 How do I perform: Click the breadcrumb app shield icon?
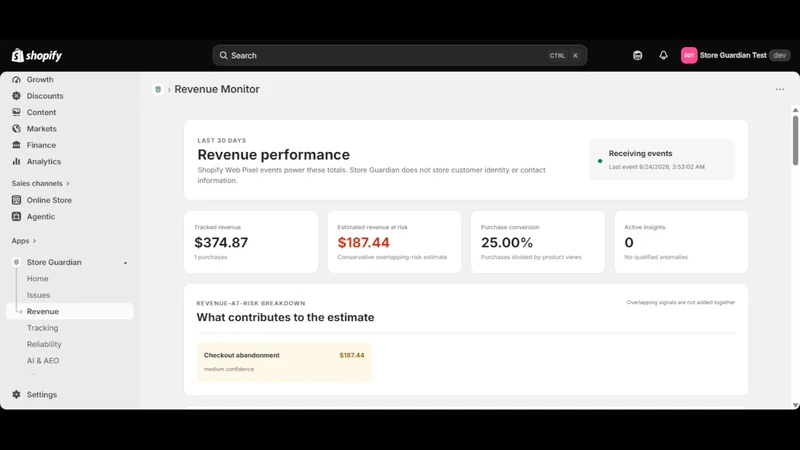click(158, 89)
